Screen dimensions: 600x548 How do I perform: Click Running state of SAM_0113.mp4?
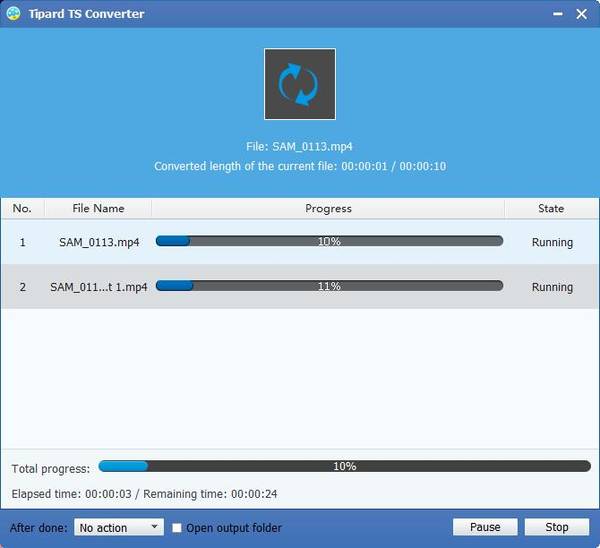(552, 242)
